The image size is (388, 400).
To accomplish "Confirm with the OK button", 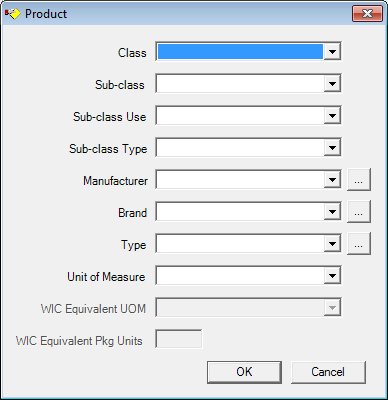I will [x=244, y=372].
